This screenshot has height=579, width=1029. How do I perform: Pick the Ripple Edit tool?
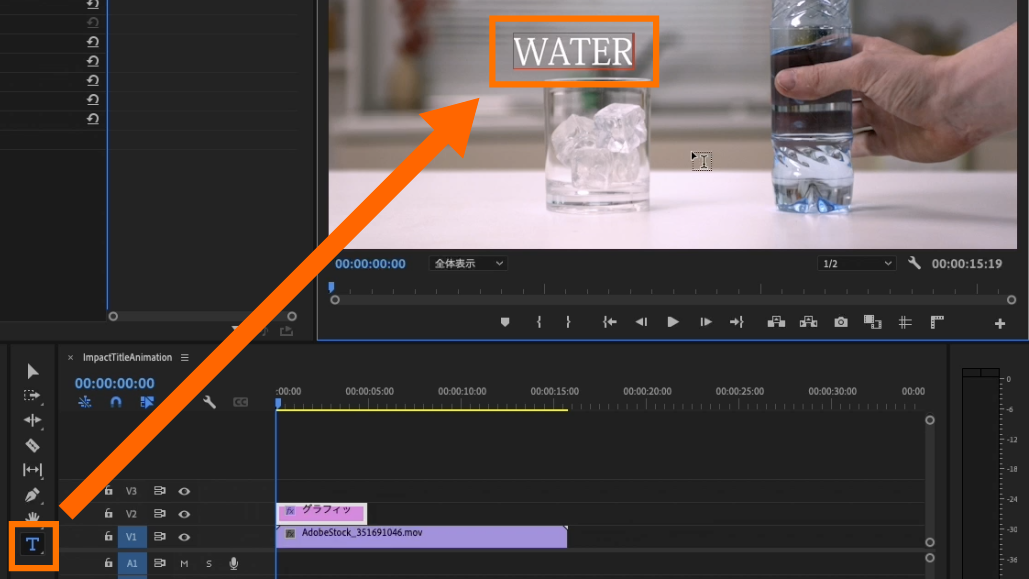pyautogui.click(x=32, y=420)
